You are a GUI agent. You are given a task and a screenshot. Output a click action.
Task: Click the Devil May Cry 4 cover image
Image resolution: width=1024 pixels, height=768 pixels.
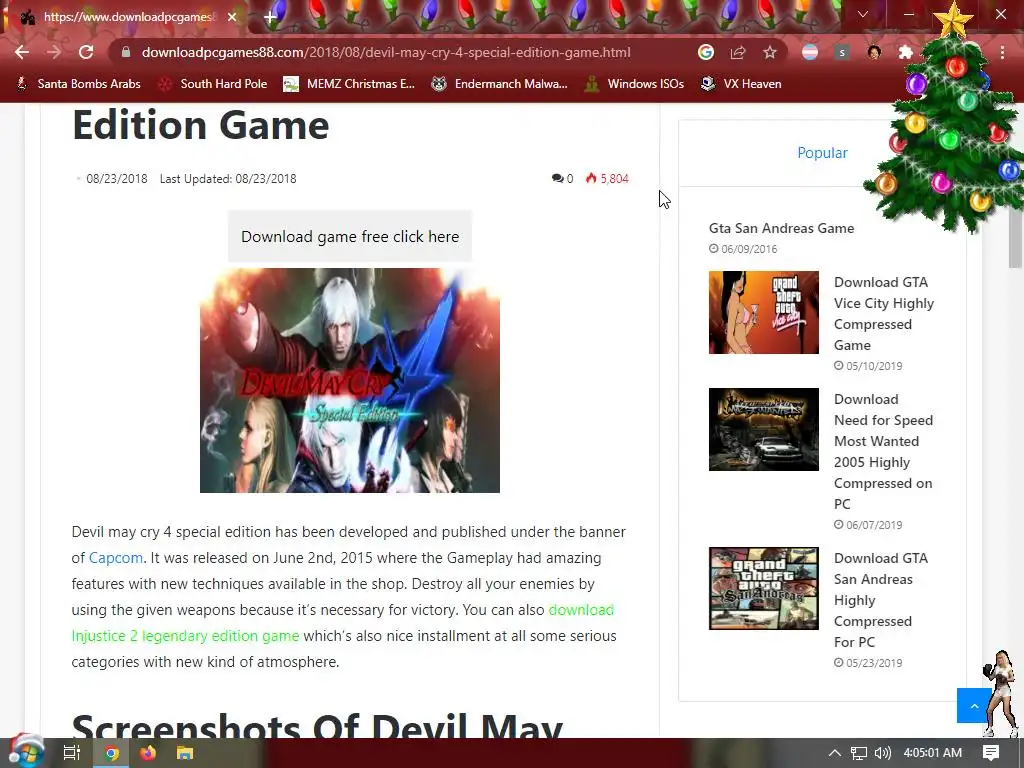click(x=350, y=380)
